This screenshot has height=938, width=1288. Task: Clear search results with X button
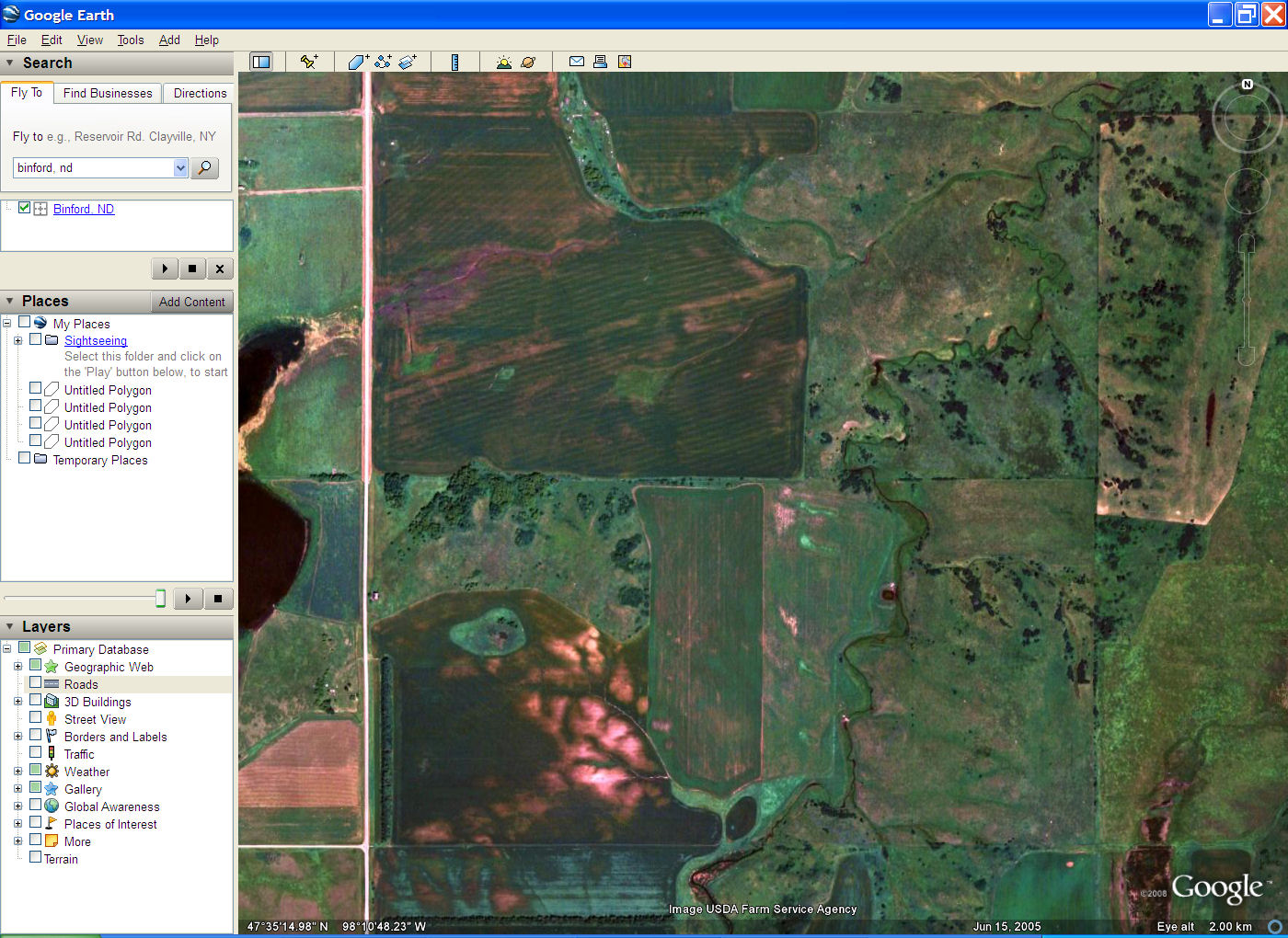point(220,269)
